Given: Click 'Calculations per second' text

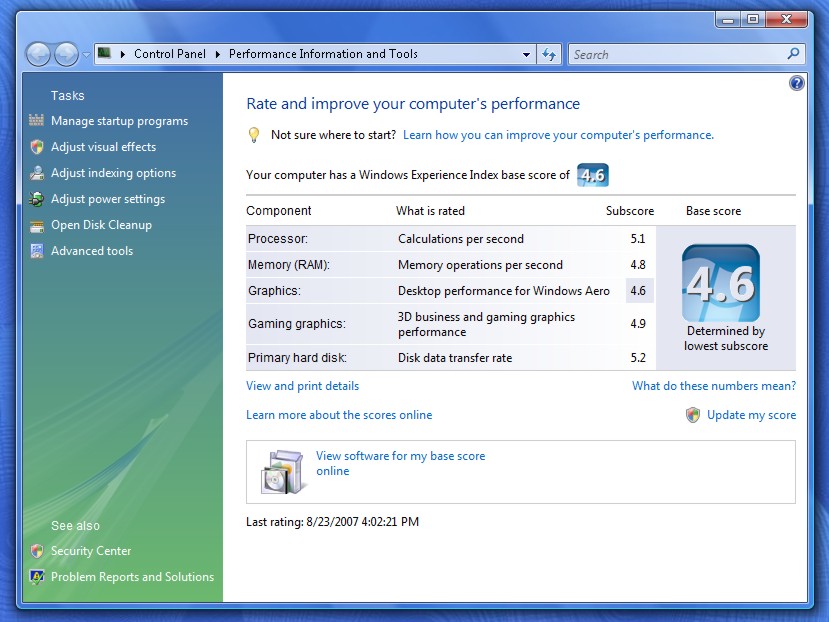Looking at the screenshot, I should 460,239.
